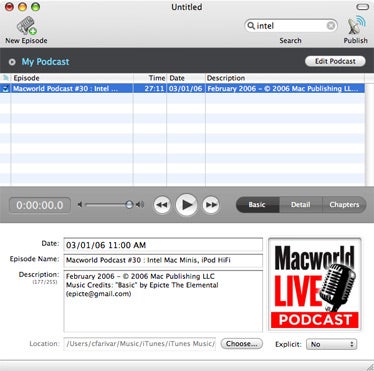The image size is (374, 371).
Task: Open the Explicit dropdown menu
Action: (331, 344)
